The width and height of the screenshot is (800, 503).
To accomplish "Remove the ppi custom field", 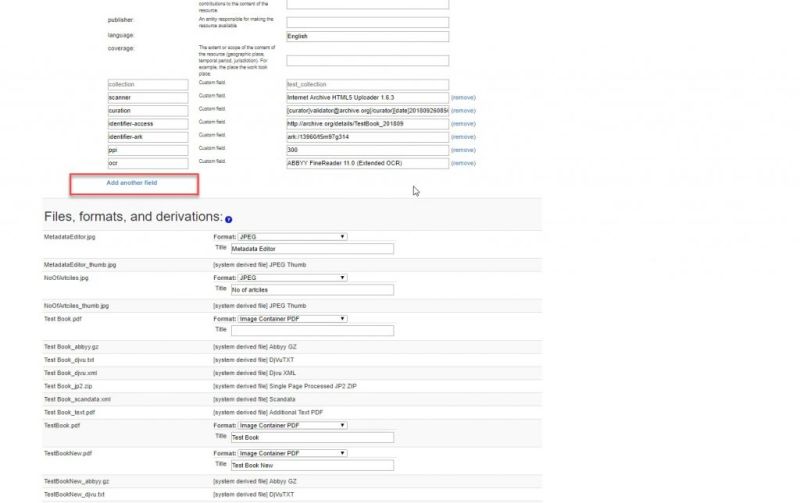I will (463, 150).
